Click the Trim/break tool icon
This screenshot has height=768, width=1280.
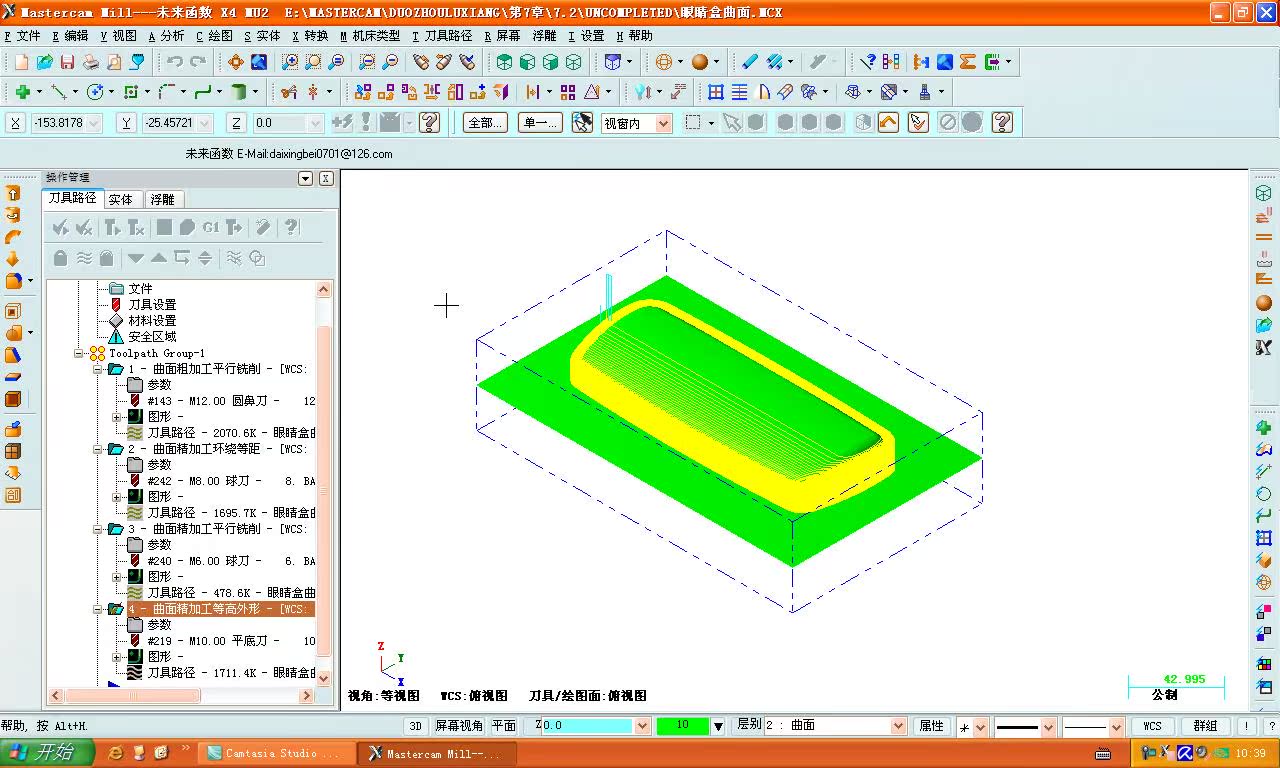click(x=289, y=92)
